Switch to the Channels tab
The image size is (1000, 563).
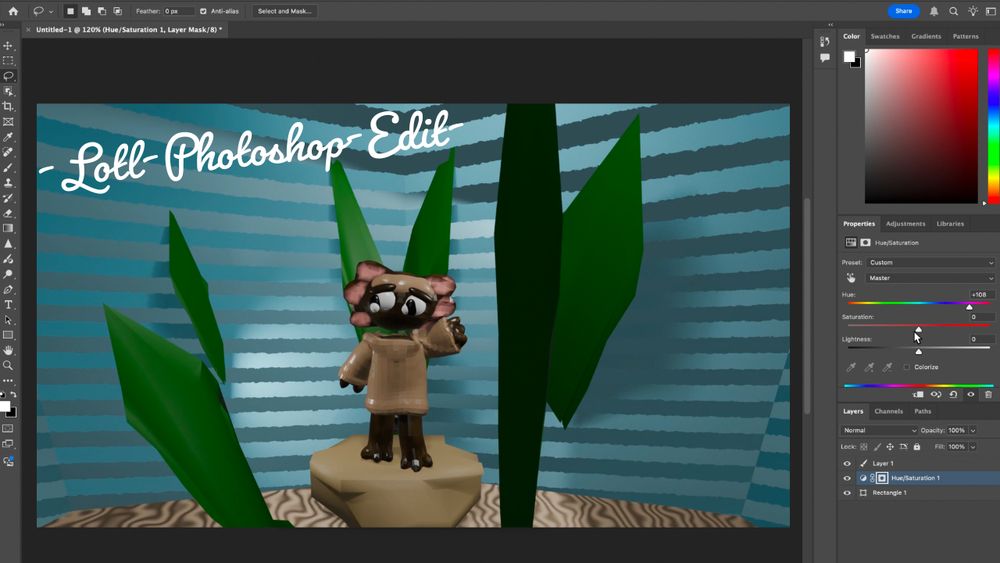[x=888, y=411]
